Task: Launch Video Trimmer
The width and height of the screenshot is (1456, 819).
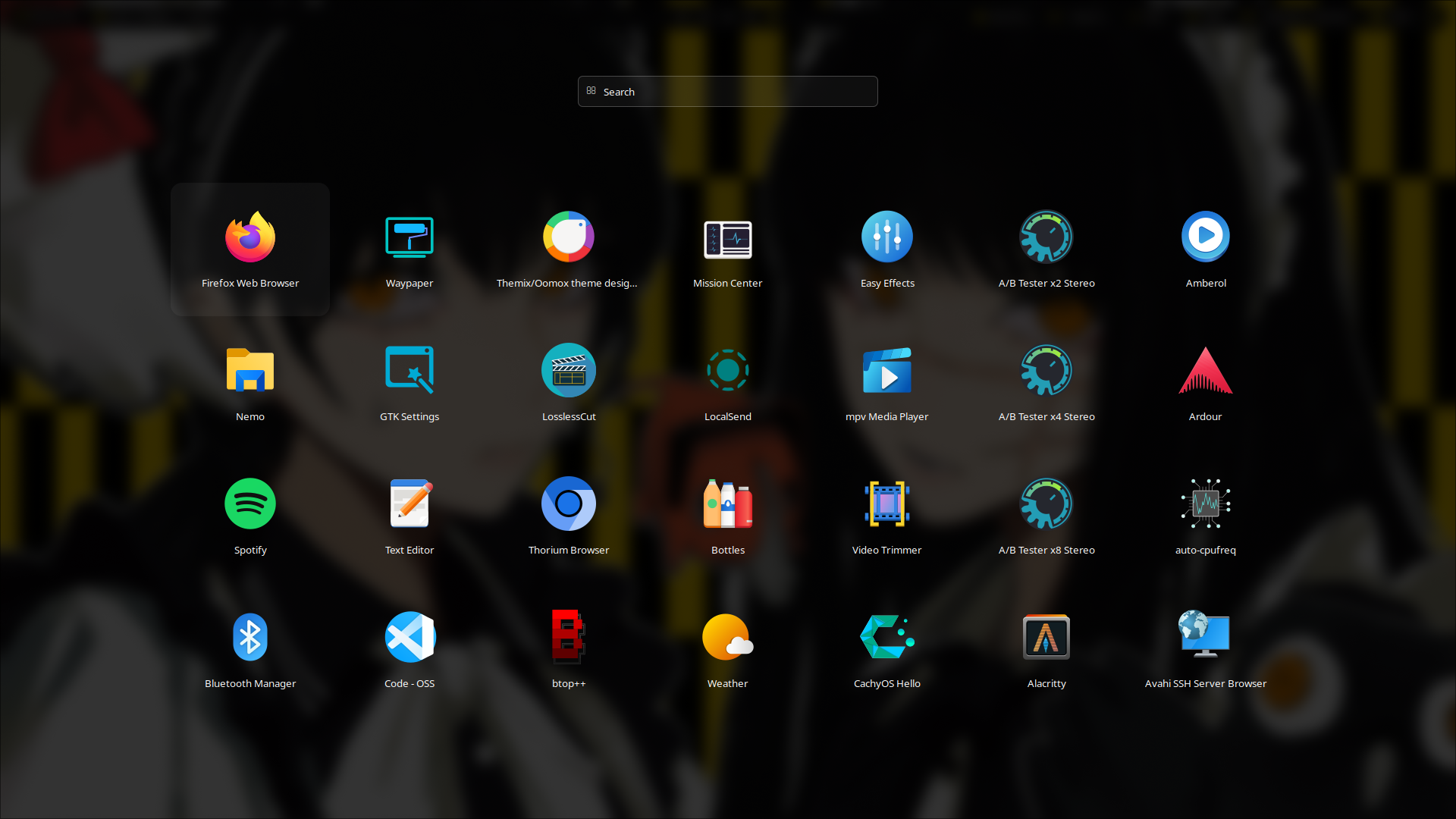Action: click(886, 504)
